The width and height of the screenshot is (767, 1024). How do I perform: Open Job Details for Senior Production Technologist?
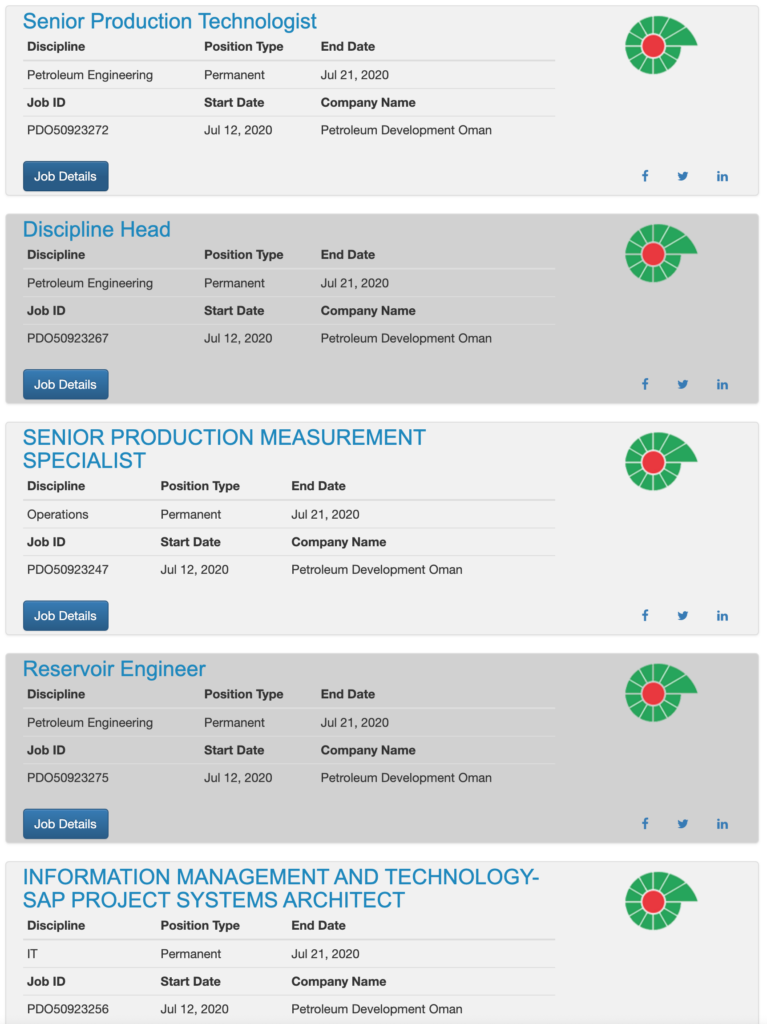coord(65,176)
